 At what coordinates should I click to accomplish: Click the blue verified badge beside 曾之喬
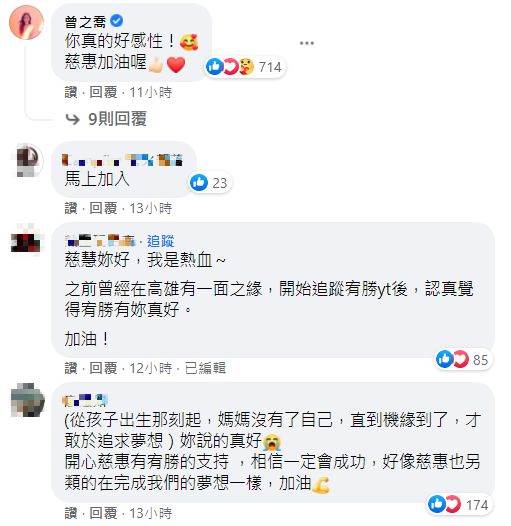tap(116, 21)
